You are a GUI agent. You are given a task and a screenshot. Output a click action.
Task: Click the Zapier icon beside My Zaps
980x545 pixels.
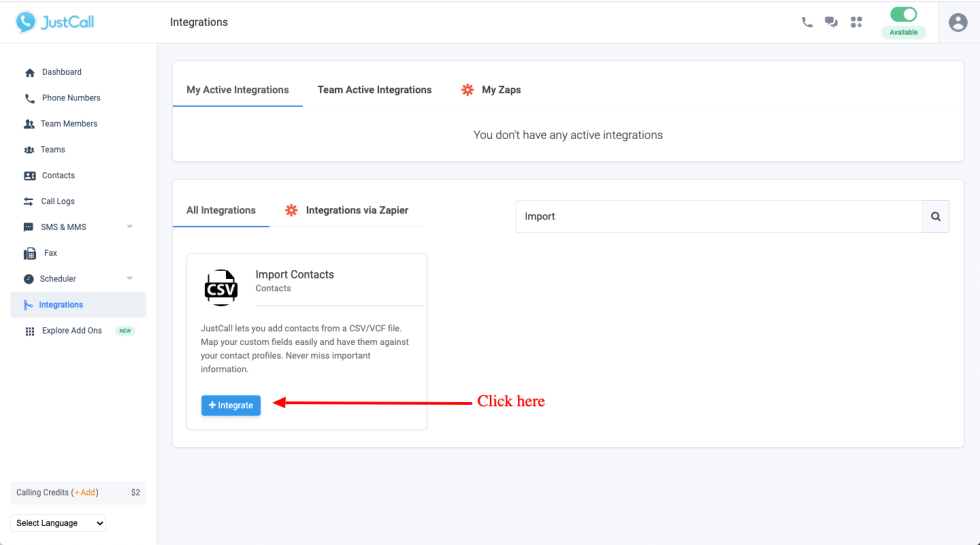point(468,90)
